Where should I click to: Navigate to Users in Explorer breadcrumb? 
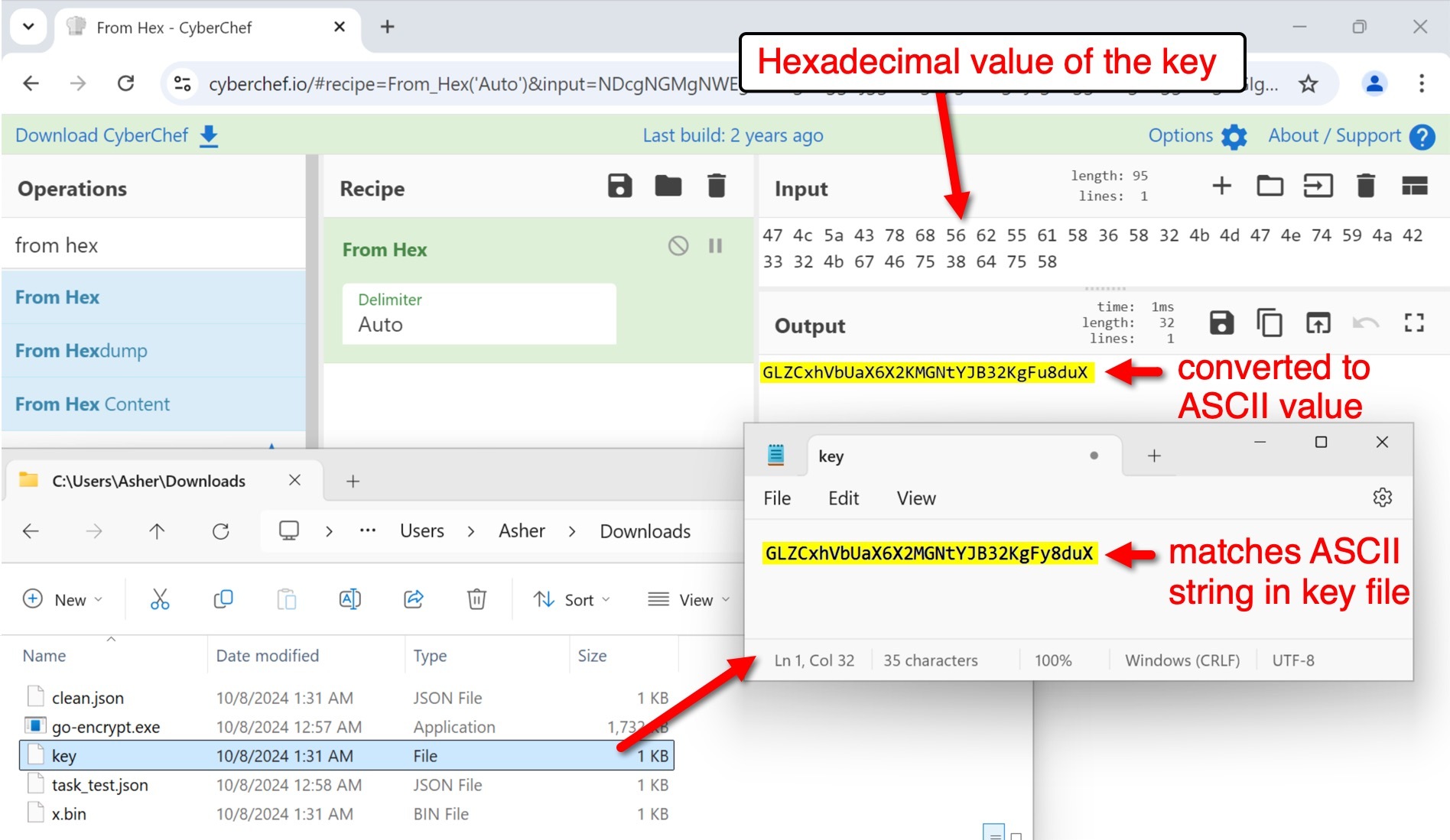click(x=421, y=531)
